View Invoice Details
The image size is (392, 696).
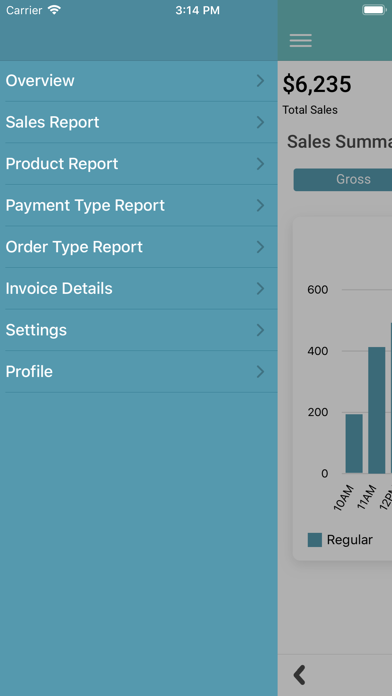[139, 289]
